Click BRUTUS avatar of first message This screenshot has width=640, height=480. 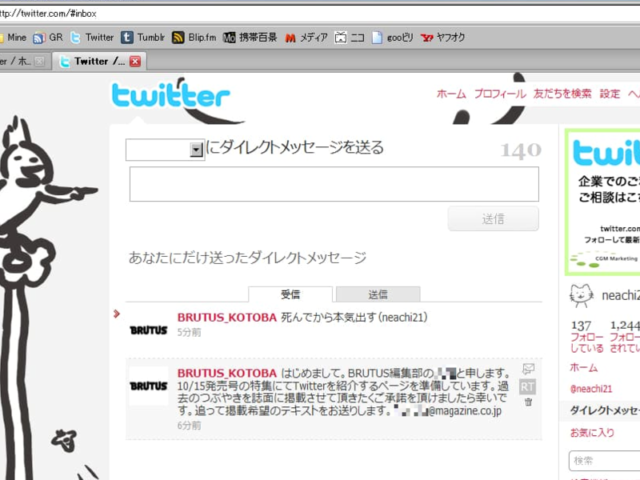pos(149,330)
